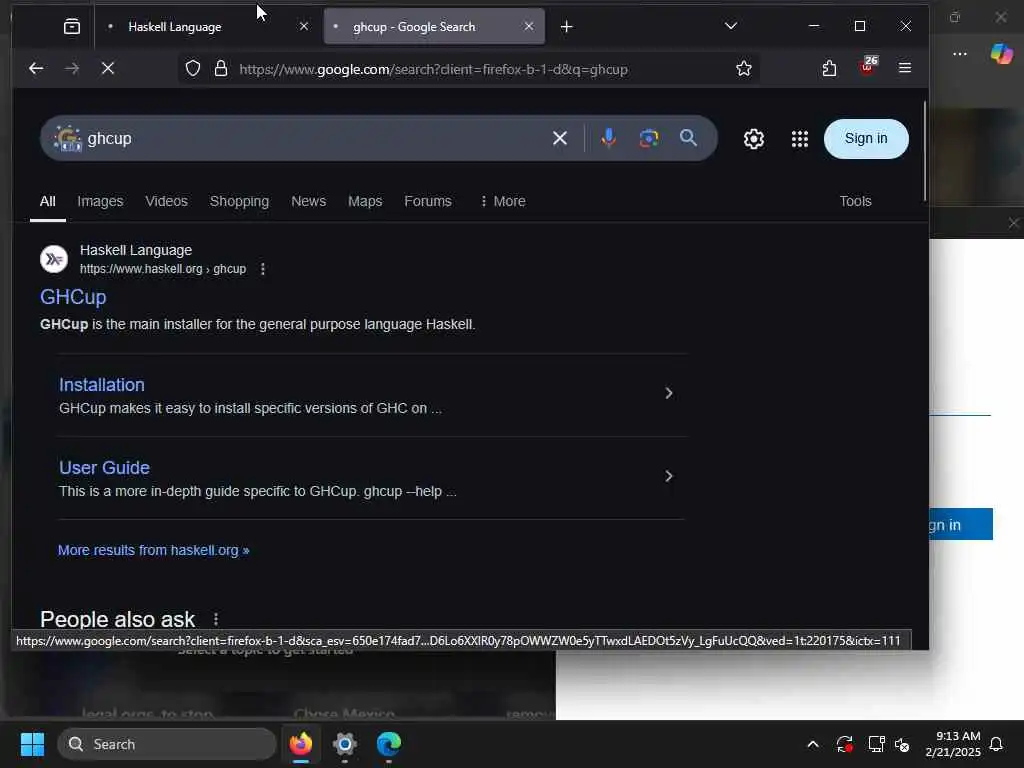Open More results from haskell.org
The image size is (1024, 768).
[x=153, y=550]
